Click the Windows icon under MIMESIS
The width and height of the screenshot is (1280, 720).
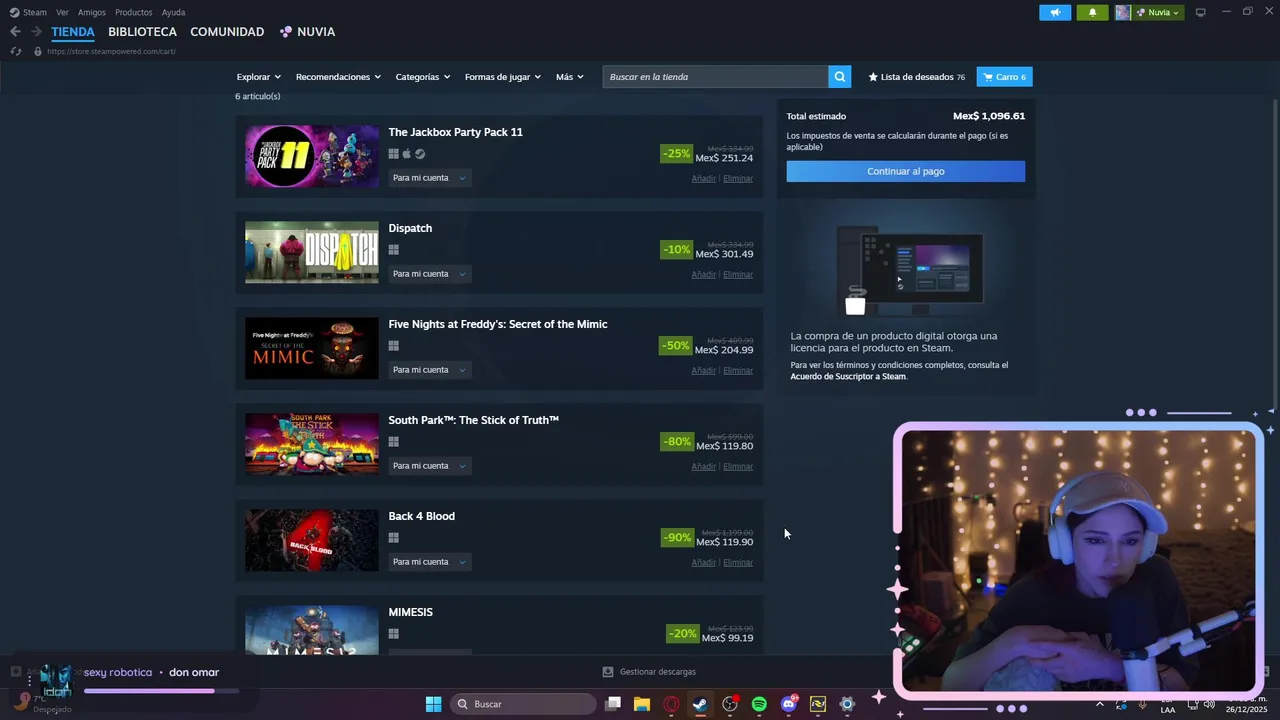pos(394,634)
